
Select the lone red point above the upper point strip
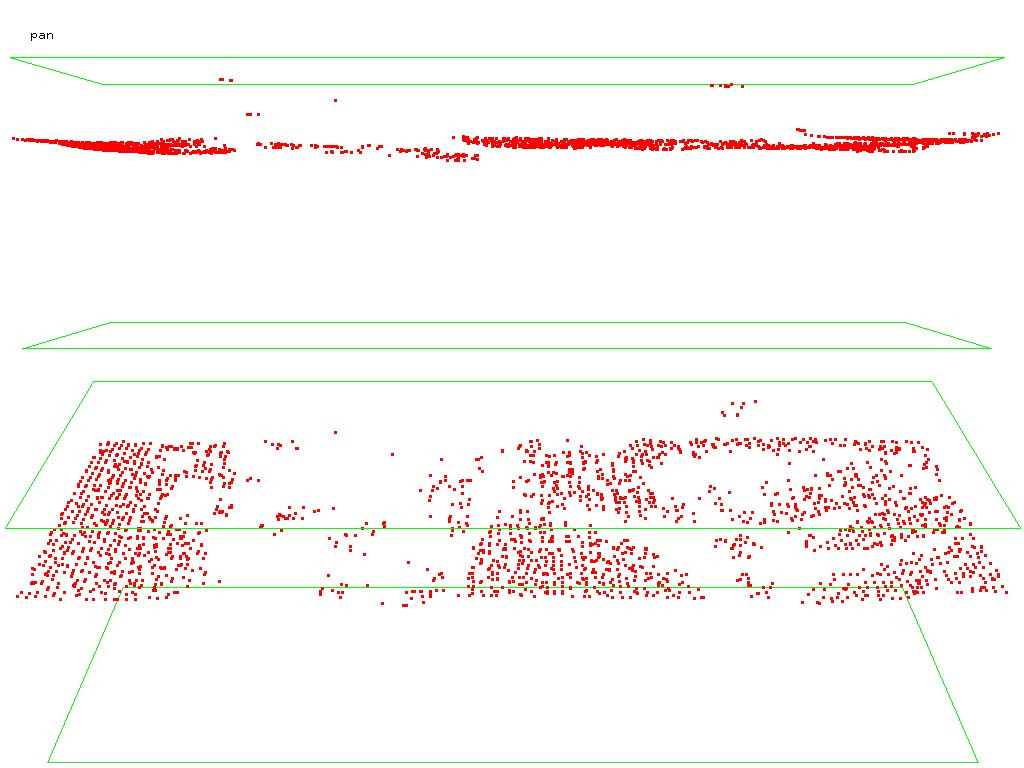pyautogui.click(x=335, y=100)
